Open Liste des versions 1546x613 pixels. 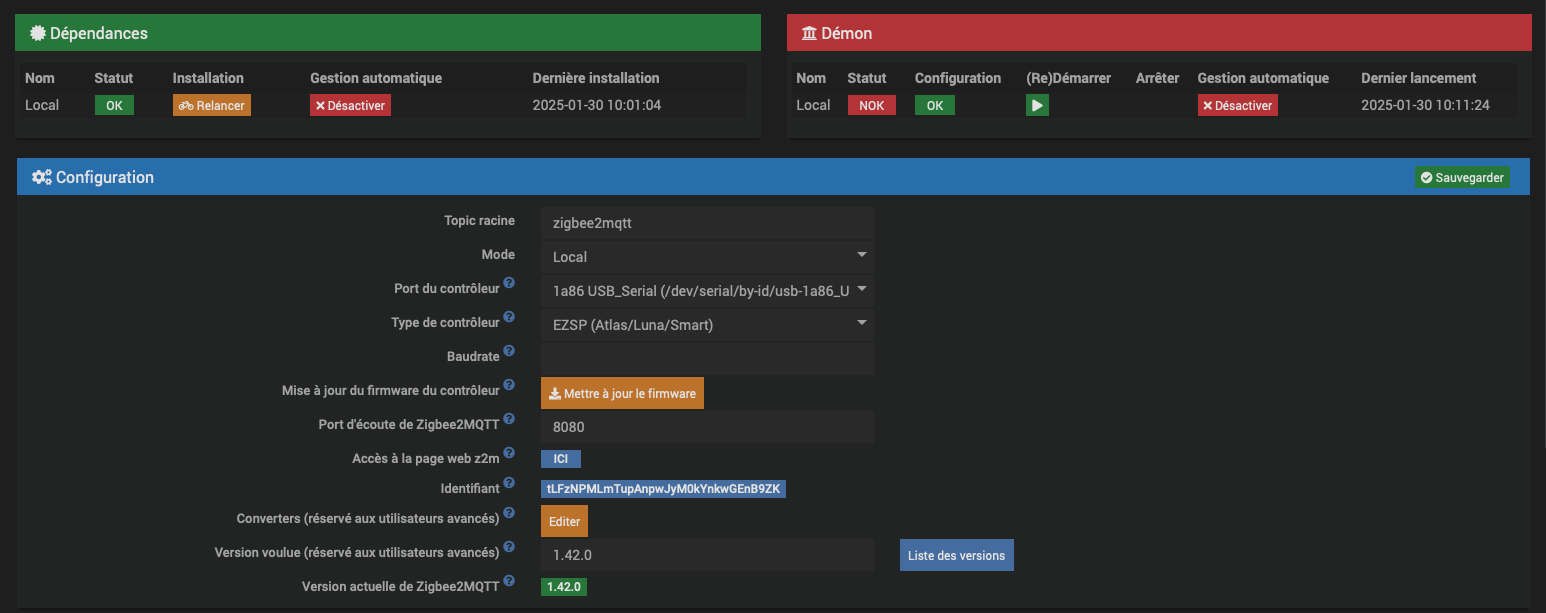pyautogui.click(x=957, y=555)
